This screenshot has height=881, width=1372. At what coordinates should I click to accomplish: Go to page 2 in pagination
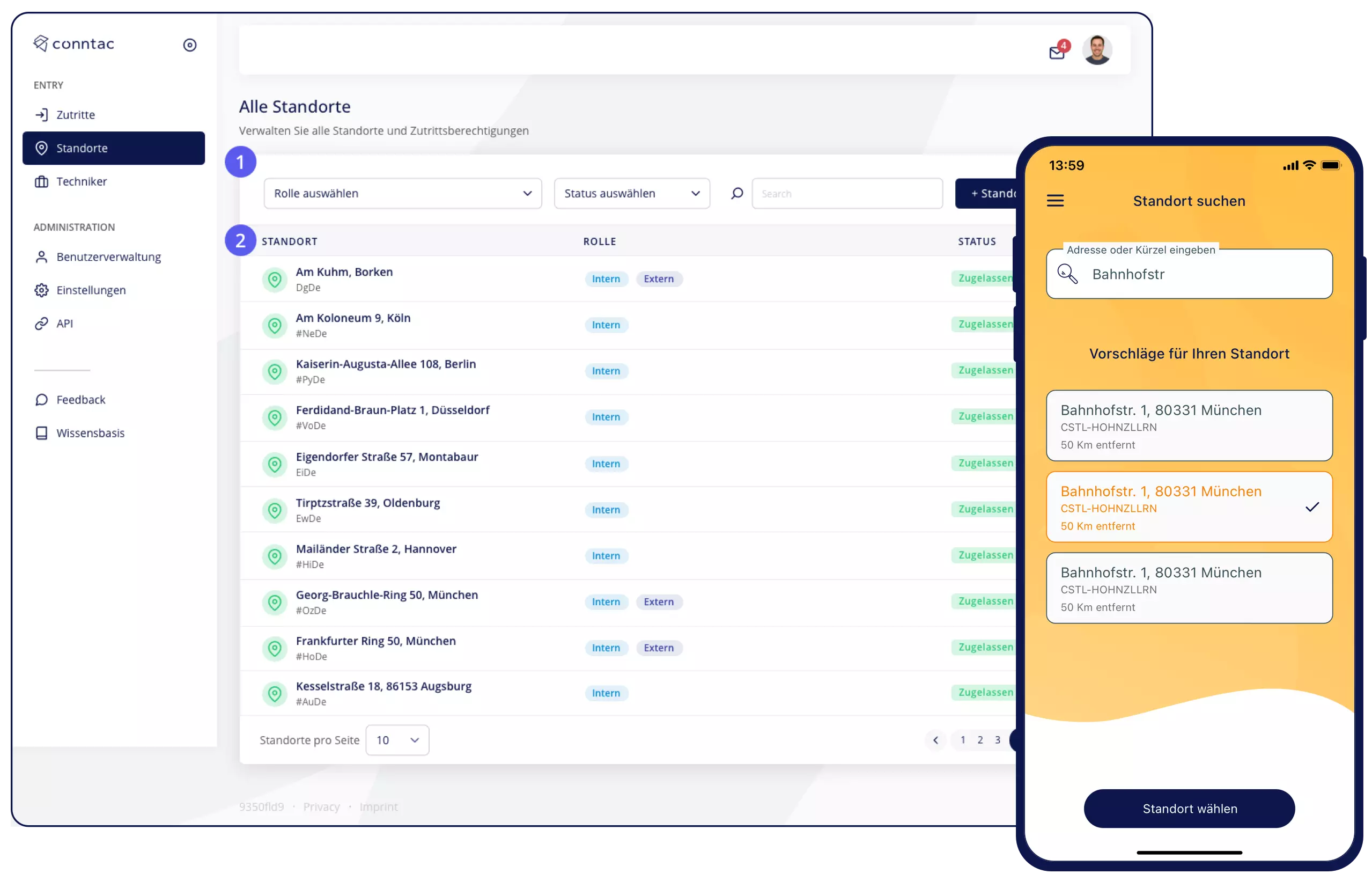pos(980,740)
